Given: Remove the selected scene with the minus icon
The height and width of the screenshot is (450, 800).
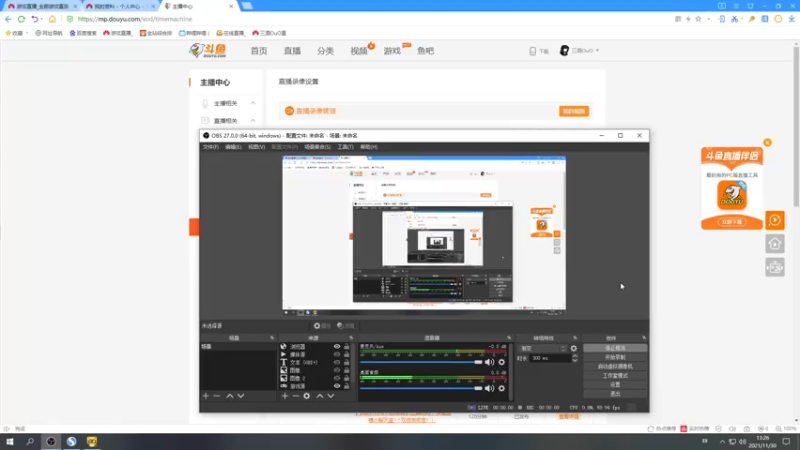Looking at the screenshot, I should [217, 396].
